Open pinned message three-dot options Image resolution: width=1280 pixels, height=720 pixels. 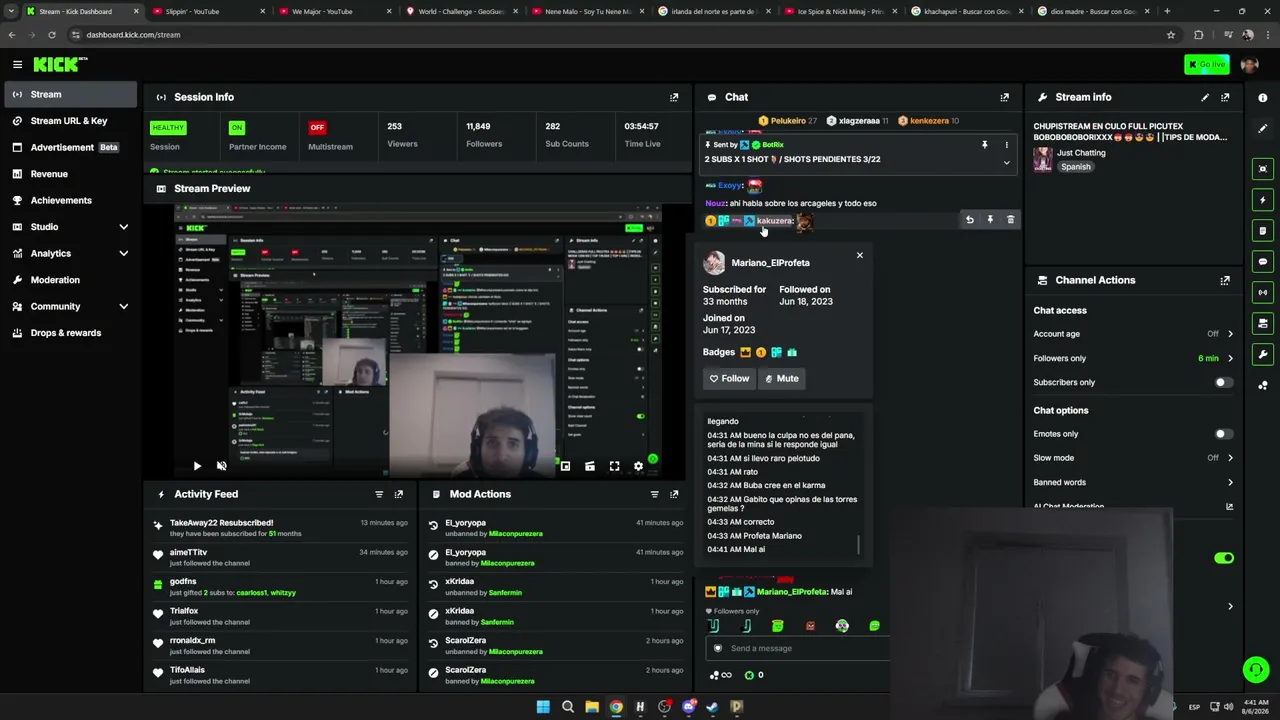(1007, 145)
